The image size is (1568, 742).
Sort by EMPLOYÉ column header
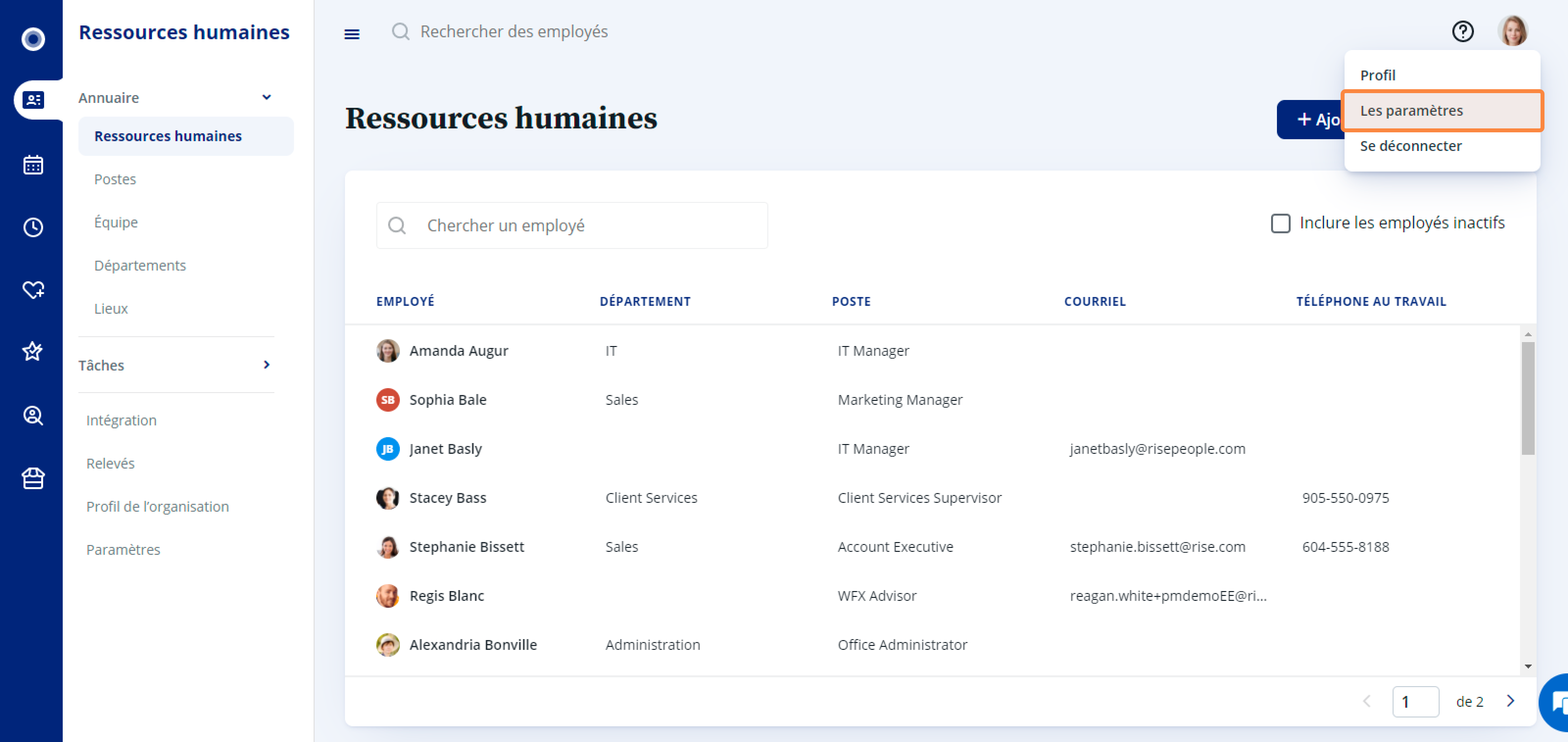(x=405, y=301)
